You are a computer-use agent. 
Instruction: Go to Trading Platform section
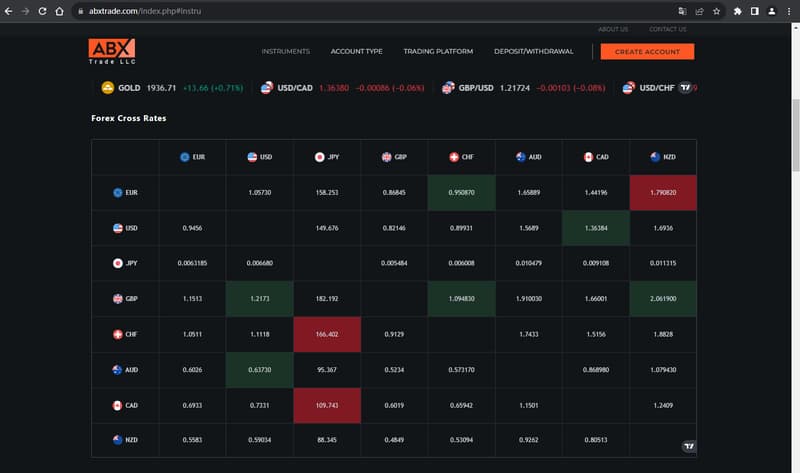point(438,52)
